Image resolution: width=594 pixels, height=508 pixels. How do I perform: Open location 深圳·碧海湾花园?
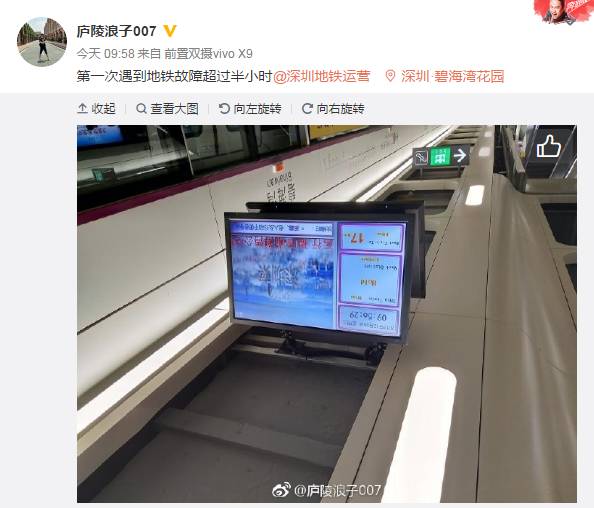click(453, 77)
